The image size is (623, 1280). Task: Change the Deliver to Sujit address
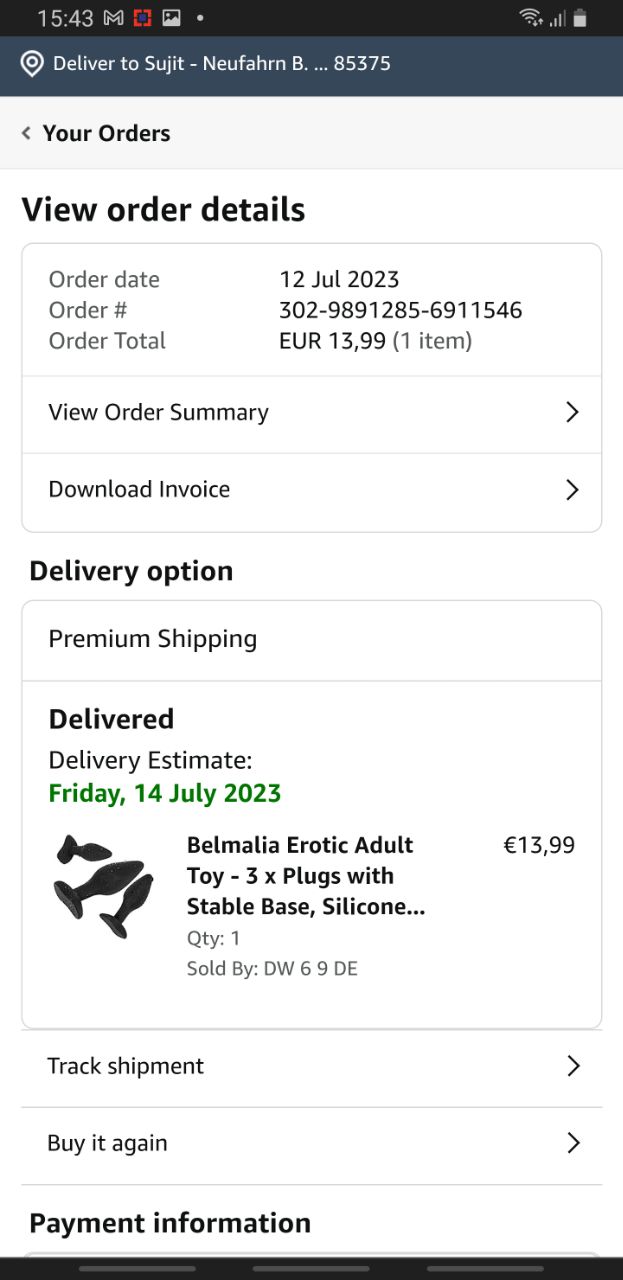coord(221,64)
